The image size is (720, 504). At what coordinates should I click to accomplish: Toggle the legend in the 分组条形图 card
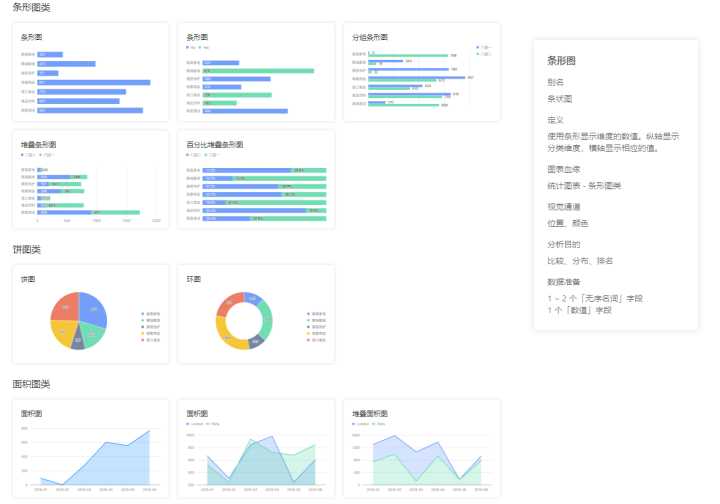click(484, 50)
